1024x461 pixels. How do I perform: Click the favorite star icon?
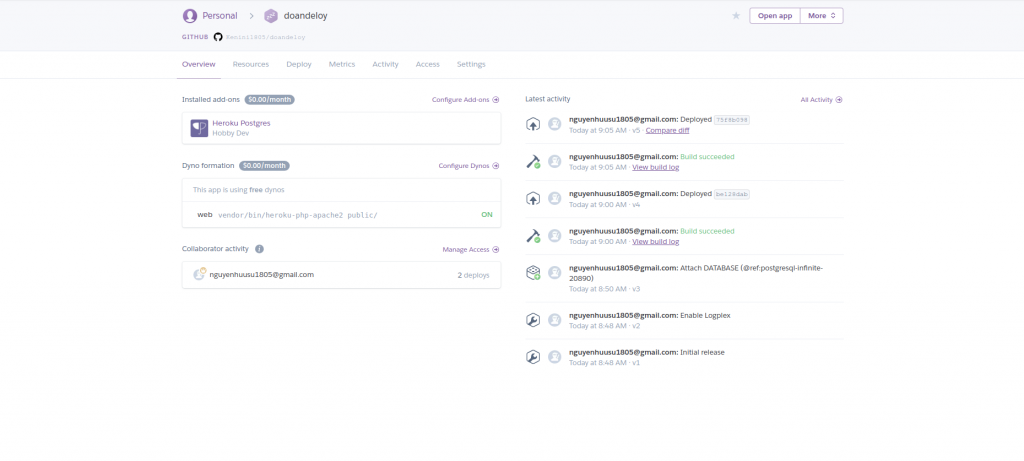tap(736, 16)
